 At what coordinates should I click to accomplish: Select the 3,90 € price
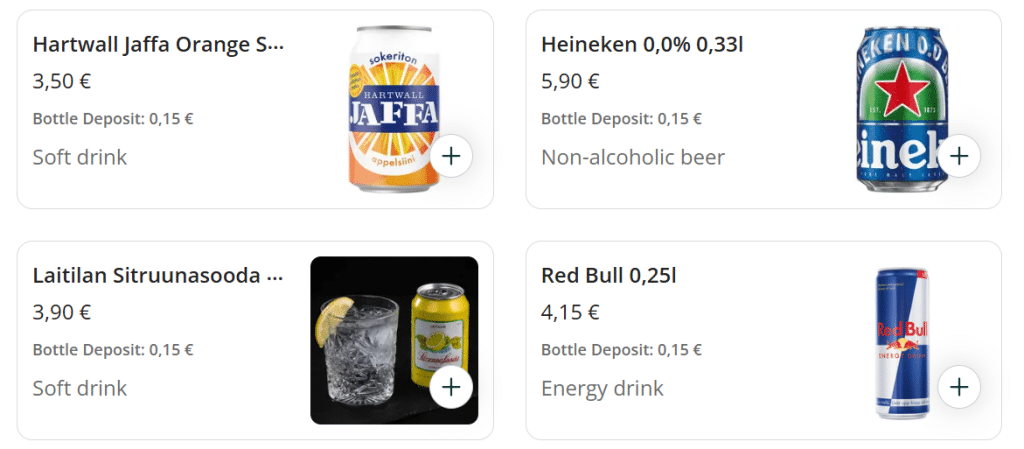pos(62,312)
